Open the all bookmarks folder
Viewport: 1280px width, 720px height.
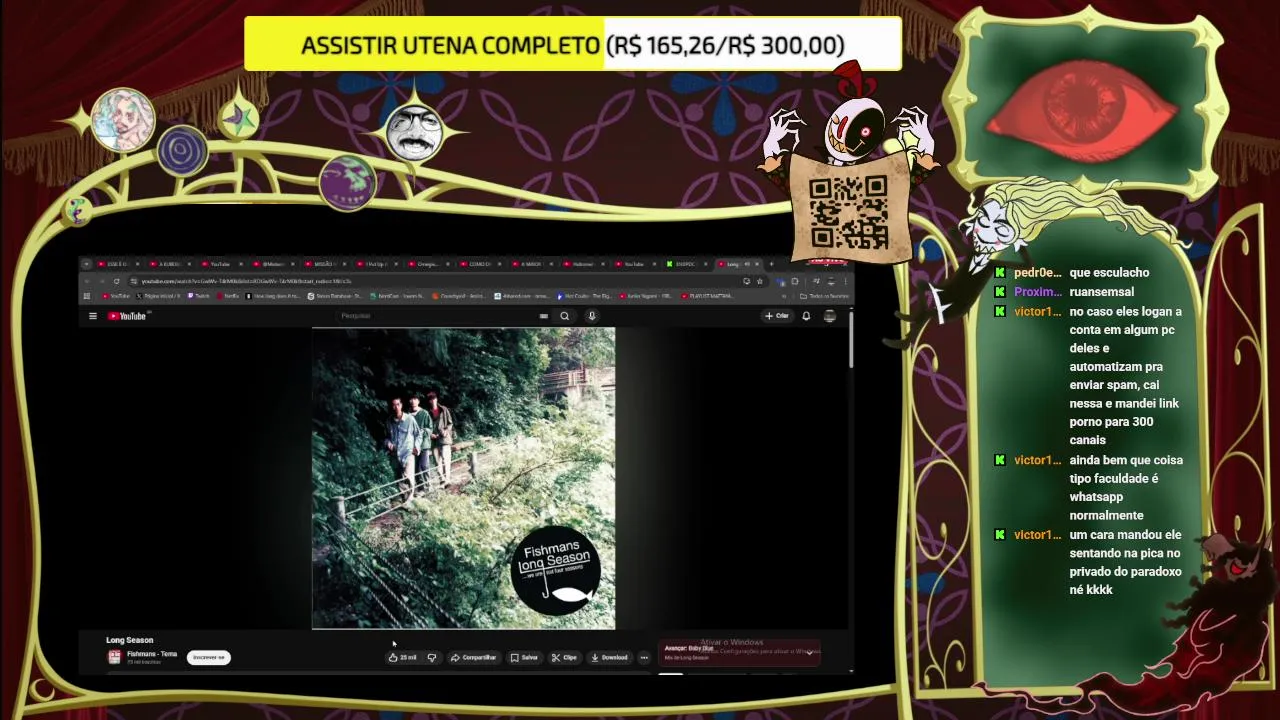pyautogui.click(x=825, y=296)
